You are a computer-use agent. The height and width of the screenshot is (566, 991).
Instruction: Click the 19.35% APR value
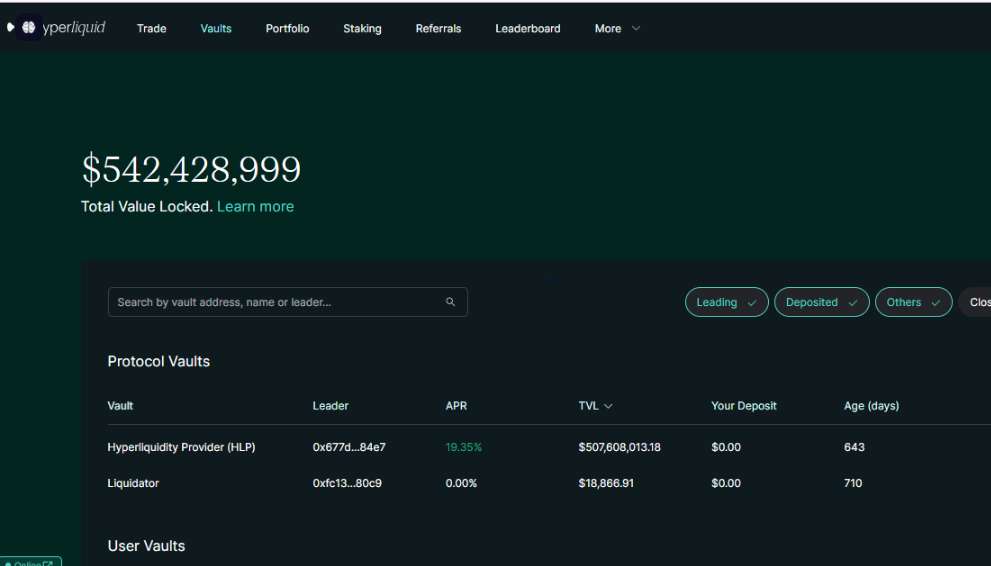(x=464, y=447)
